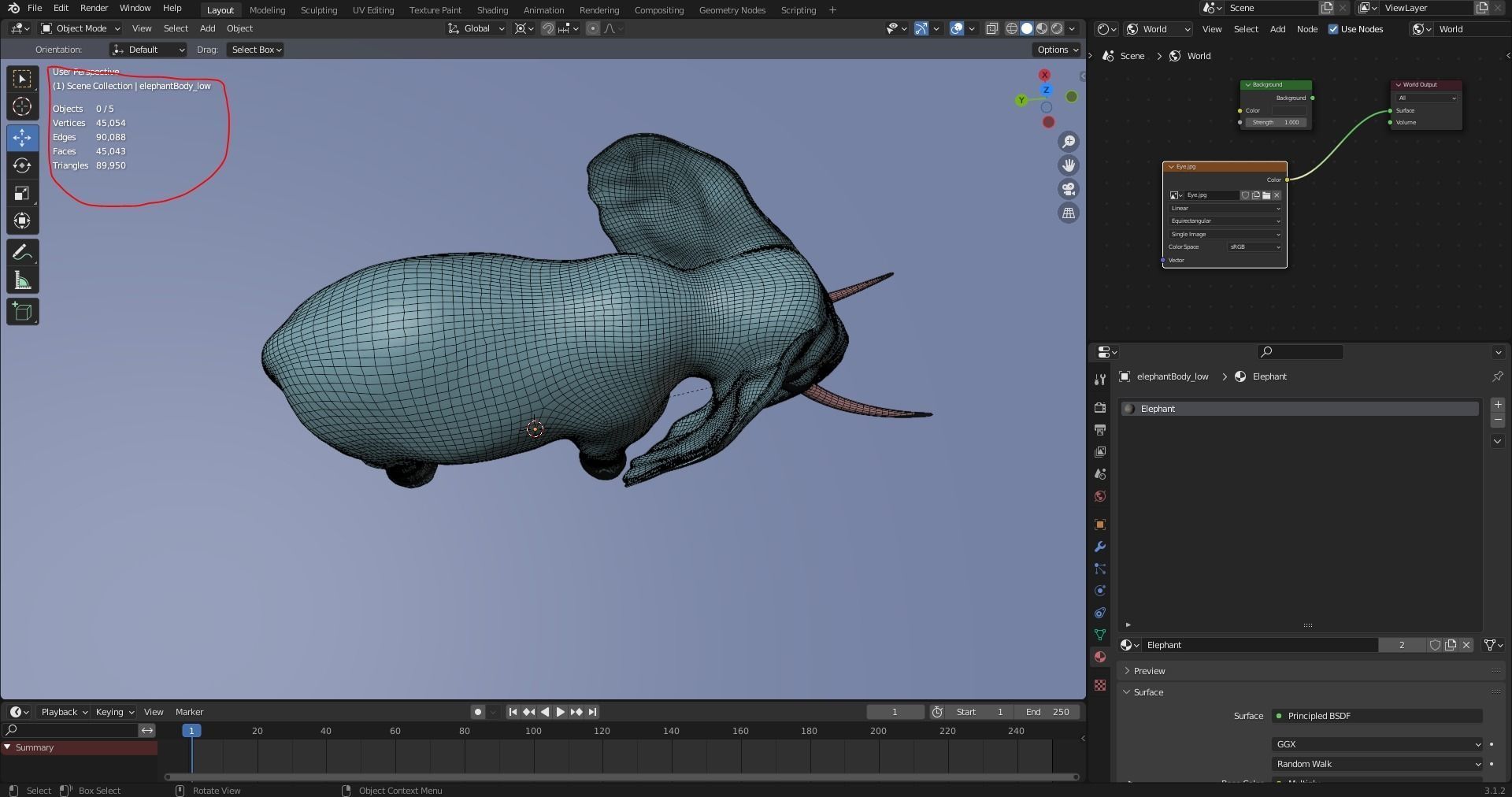Activate the Scale tool

coord(22,194)
